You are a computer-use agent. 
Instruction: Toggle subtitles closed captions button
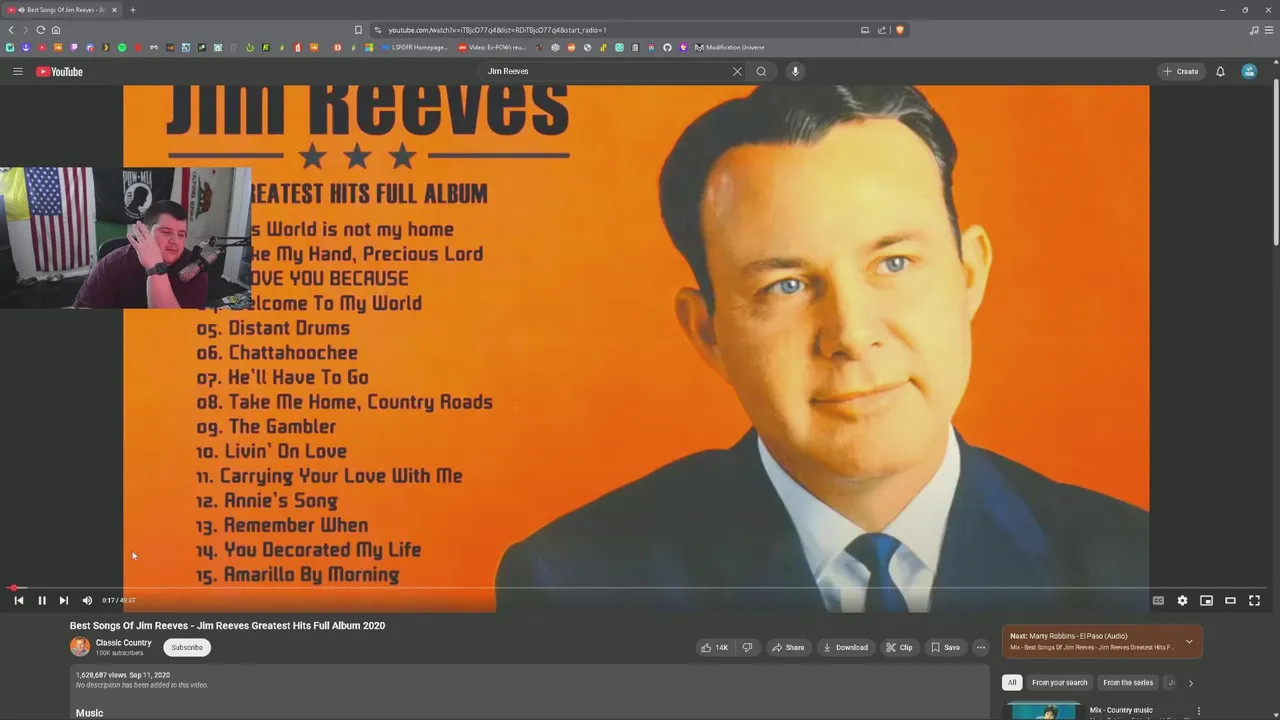(x=1158, y=600)
